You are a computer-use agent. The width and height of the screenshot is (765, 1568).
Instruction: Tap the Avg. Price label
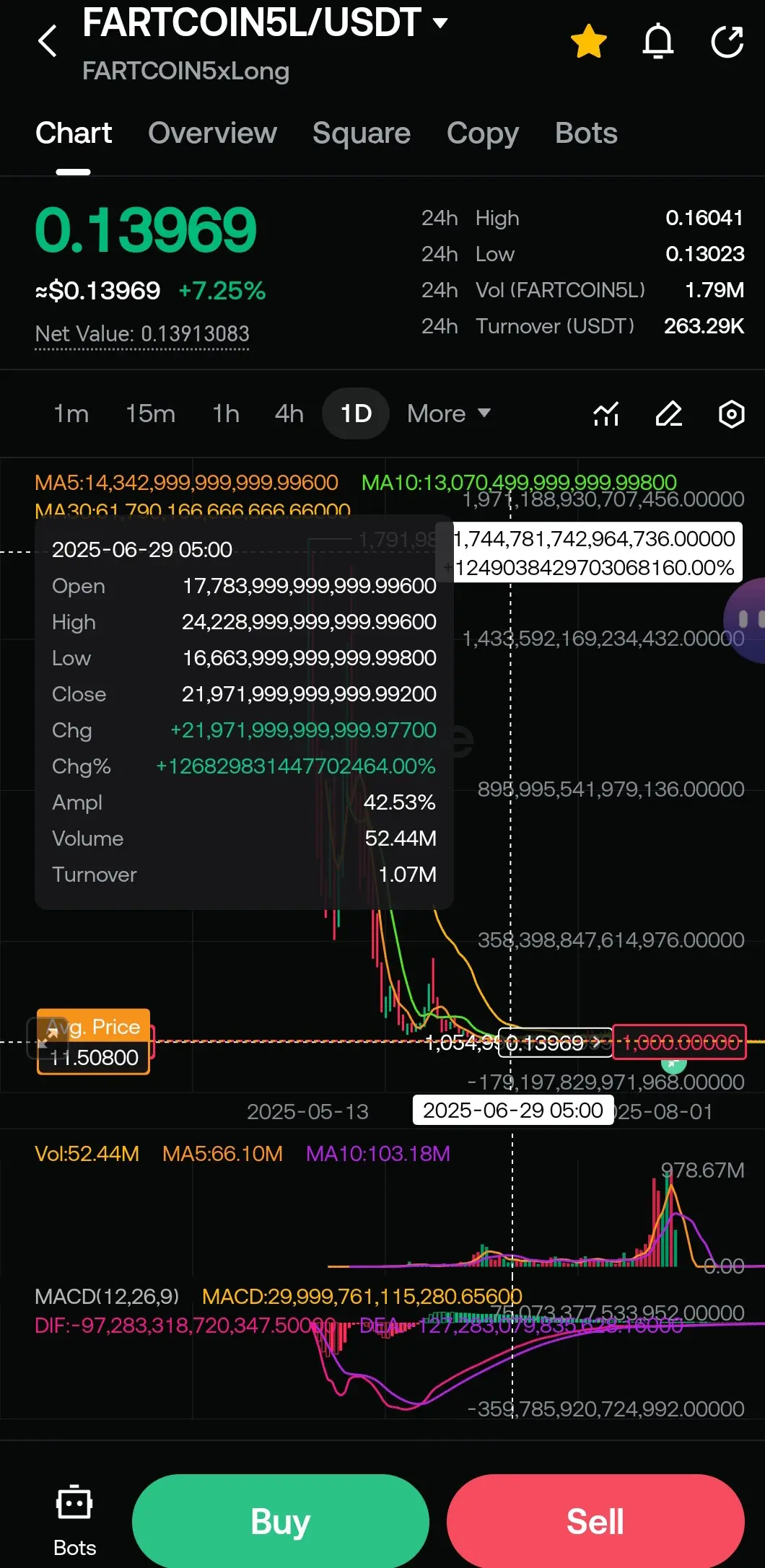pyautogui.click(x=94, y=1026)
